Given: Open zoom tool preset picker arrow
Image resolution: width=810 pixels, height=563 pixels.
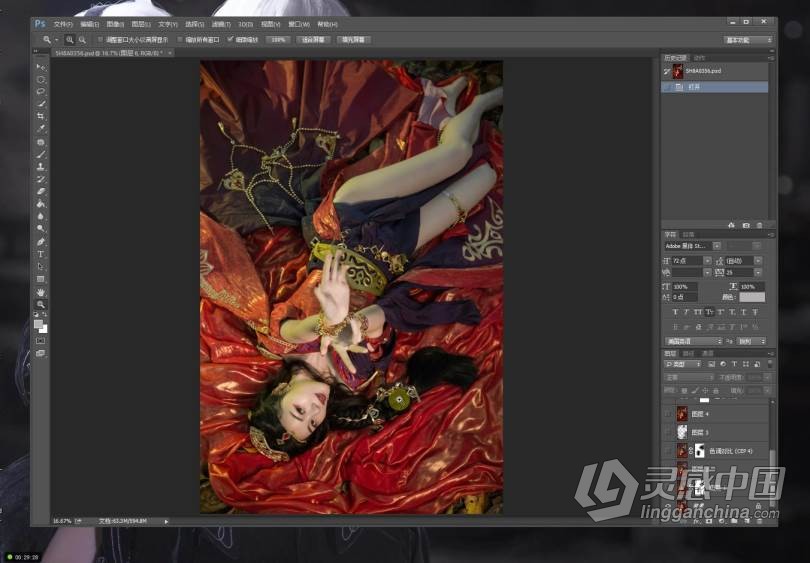Looking at the screenshot, I should click(57, 40).
